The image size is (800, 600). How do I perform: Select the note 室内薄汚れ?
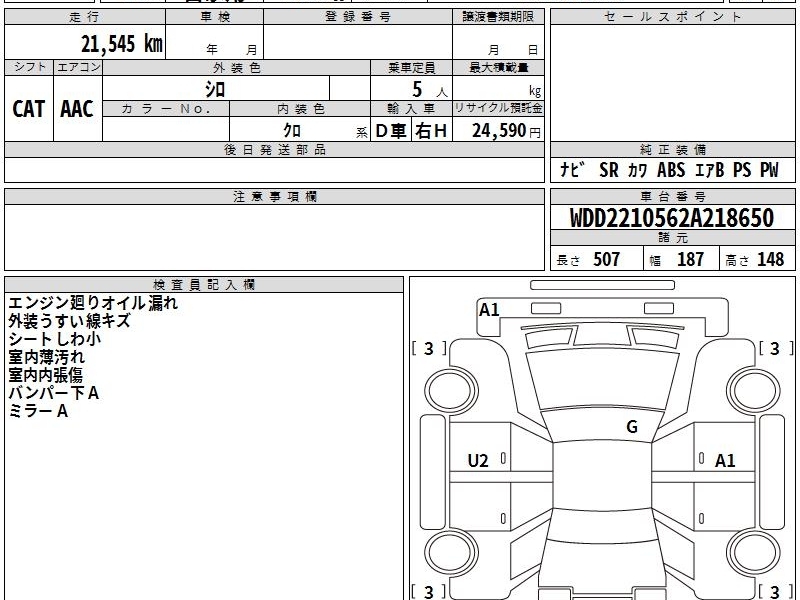point(46,357)
